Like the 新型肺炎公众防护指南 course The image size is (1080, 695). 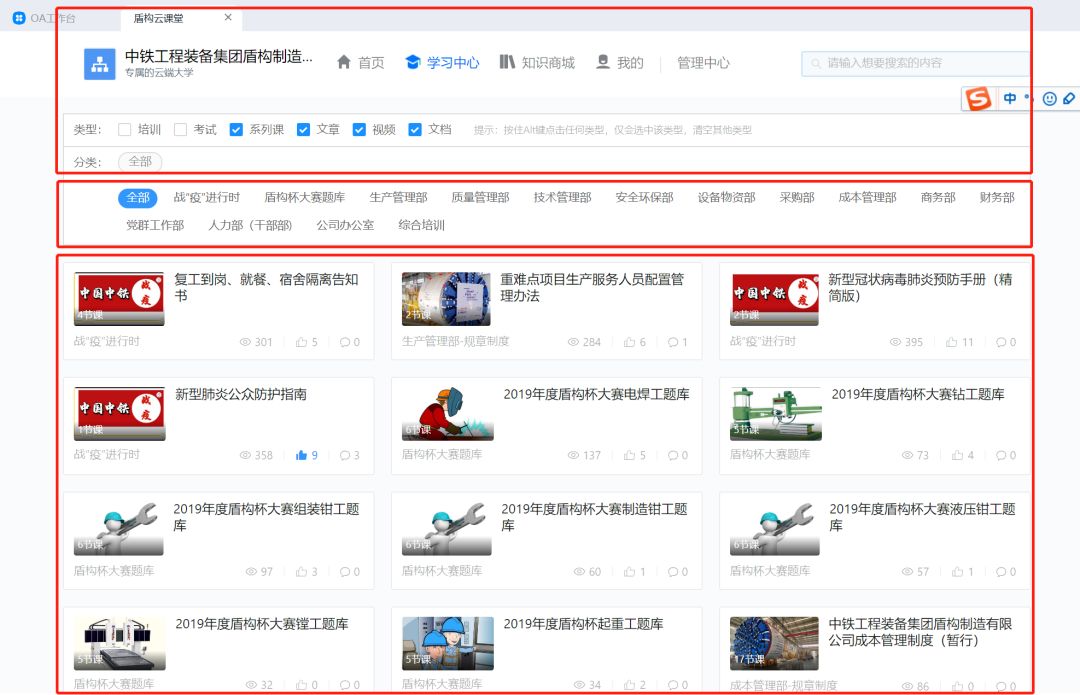301,455
